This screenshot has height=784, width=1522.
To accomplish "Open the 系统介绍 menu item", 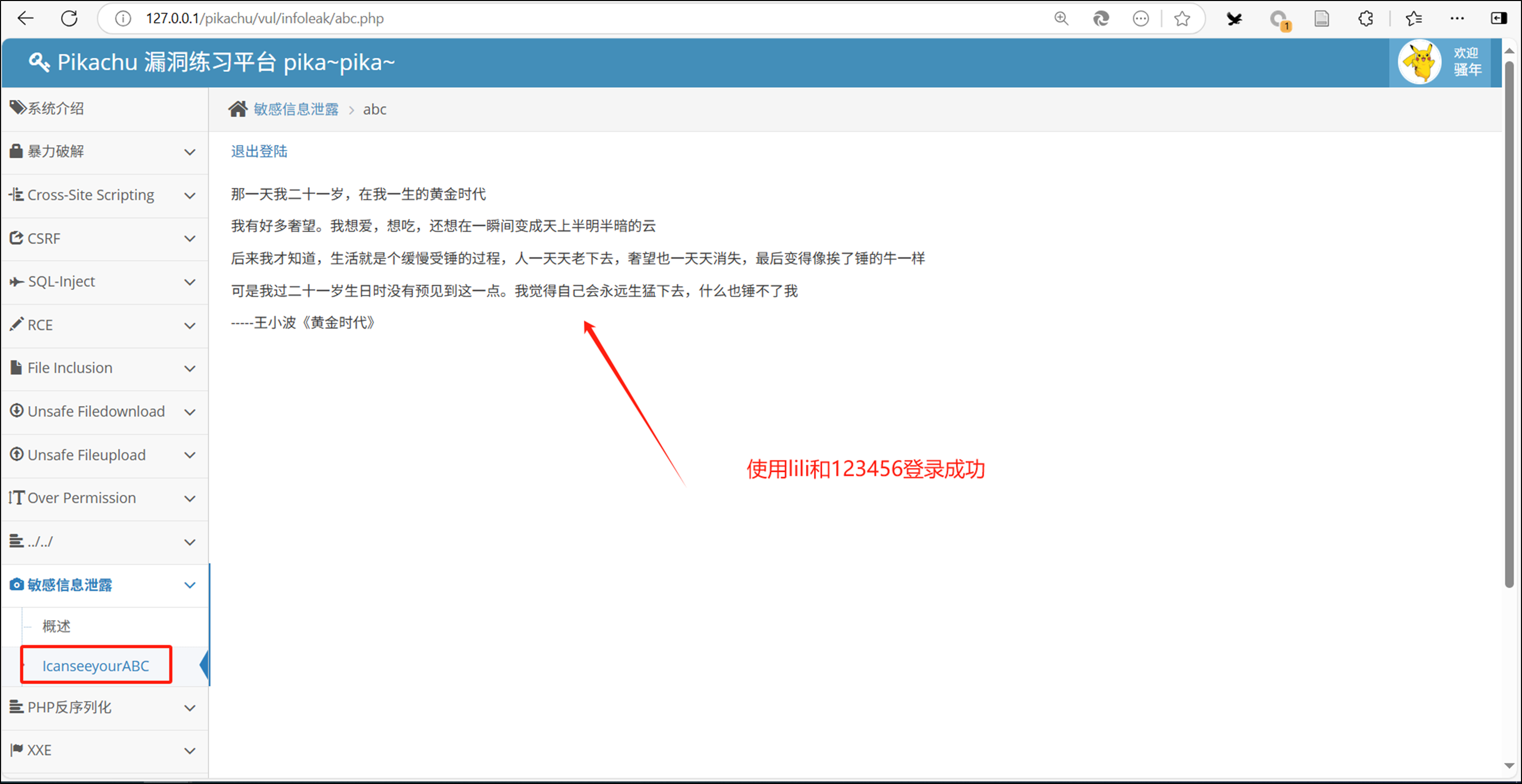I will pos(105,109).
